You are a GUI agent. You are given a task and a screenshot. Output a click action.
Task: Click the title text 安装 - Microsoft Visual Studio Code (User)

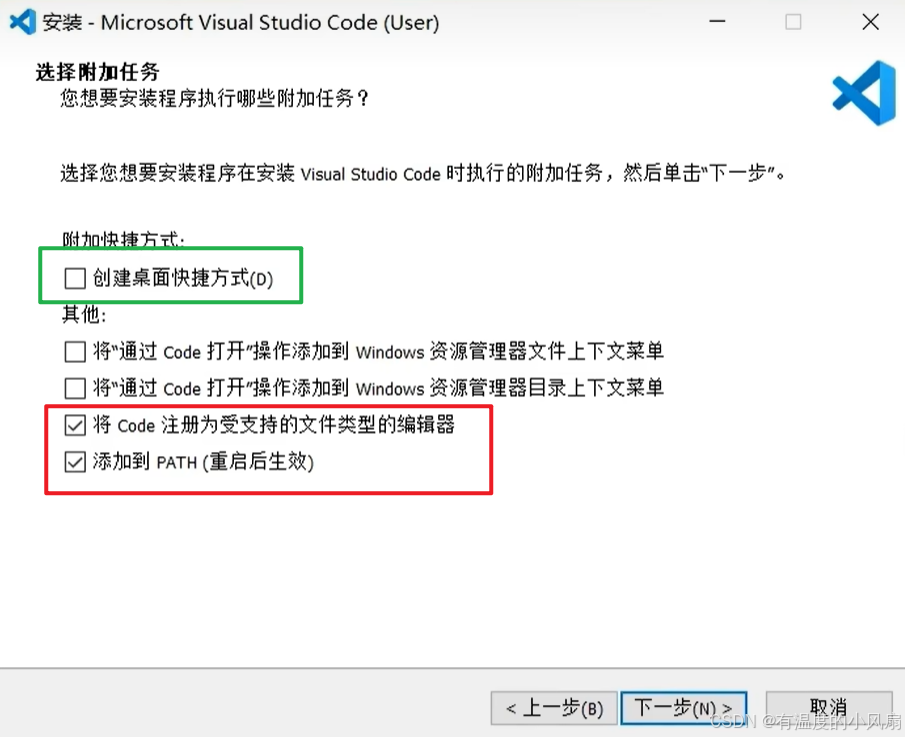pos(241,23)
